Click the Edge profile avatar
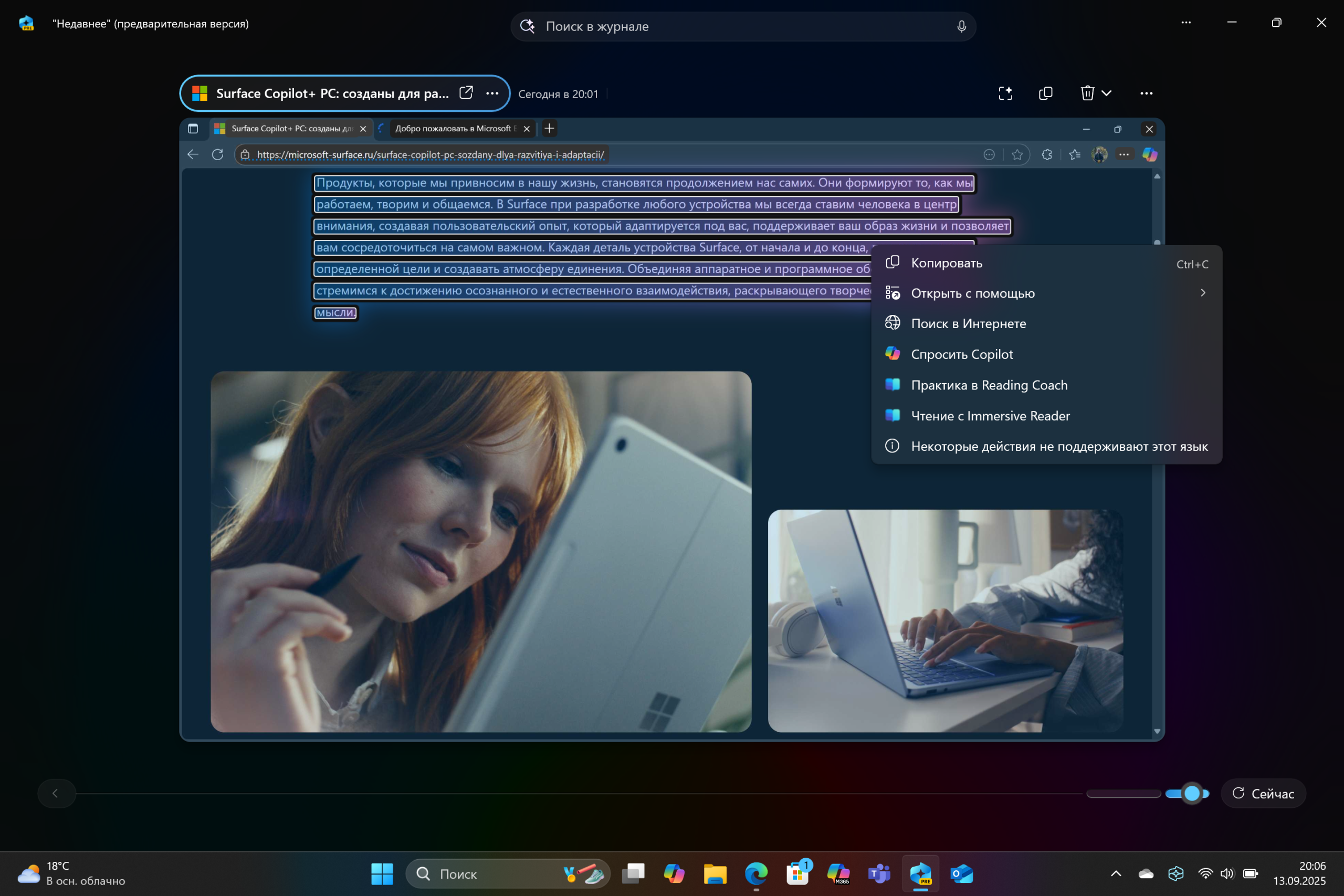Viewport: 1344px width, 896px height. click(x=1099, y=154)
